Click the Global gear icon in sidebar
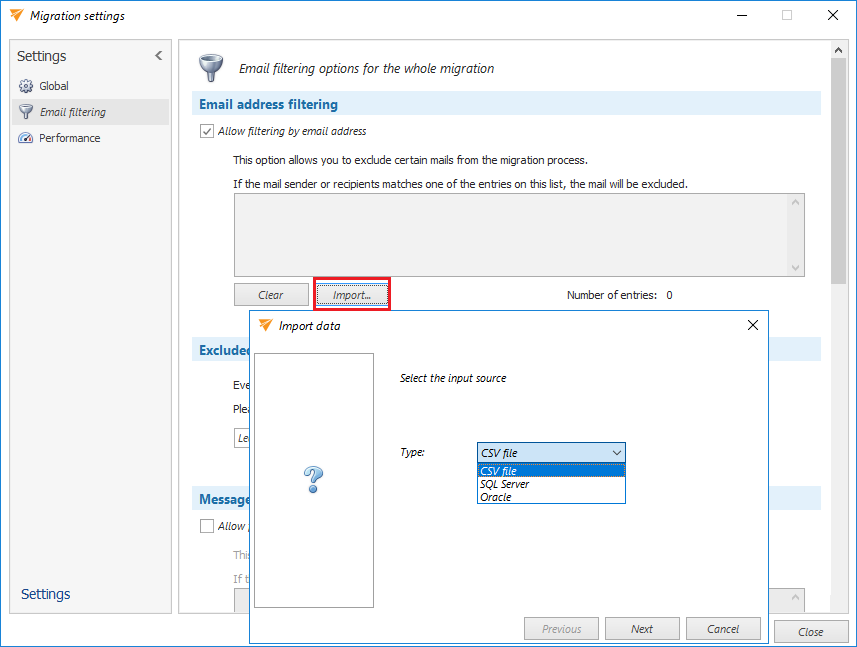 click(26, 86)
